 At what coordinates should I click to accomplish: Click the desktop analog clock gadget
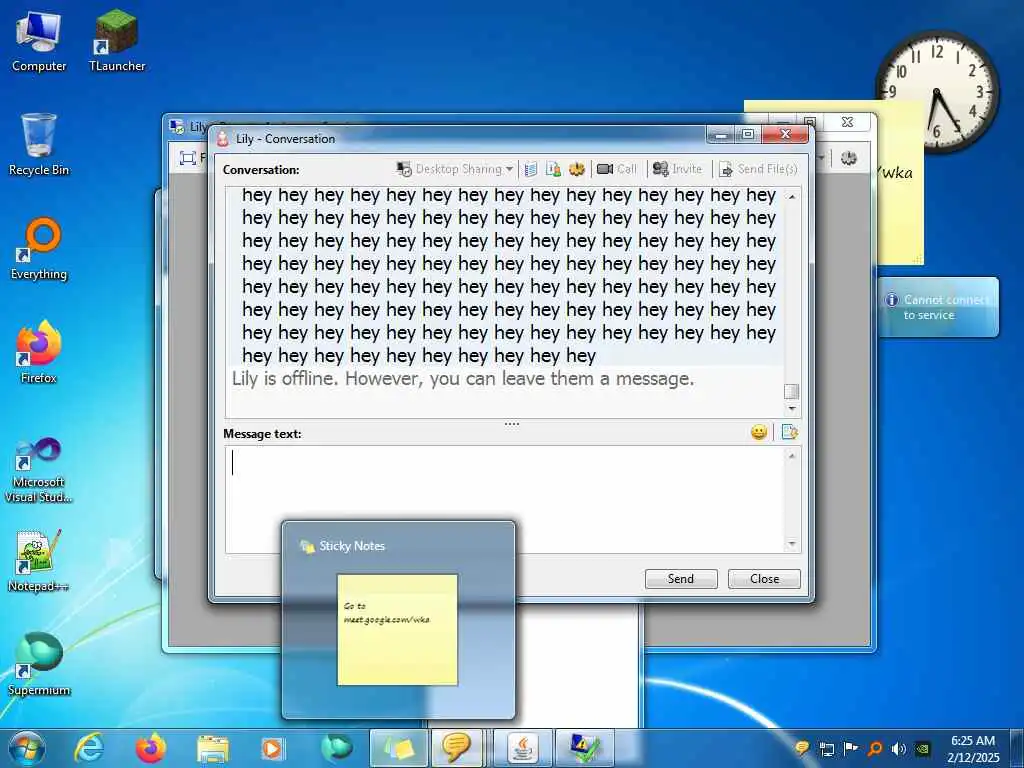[x=936, y=91]
